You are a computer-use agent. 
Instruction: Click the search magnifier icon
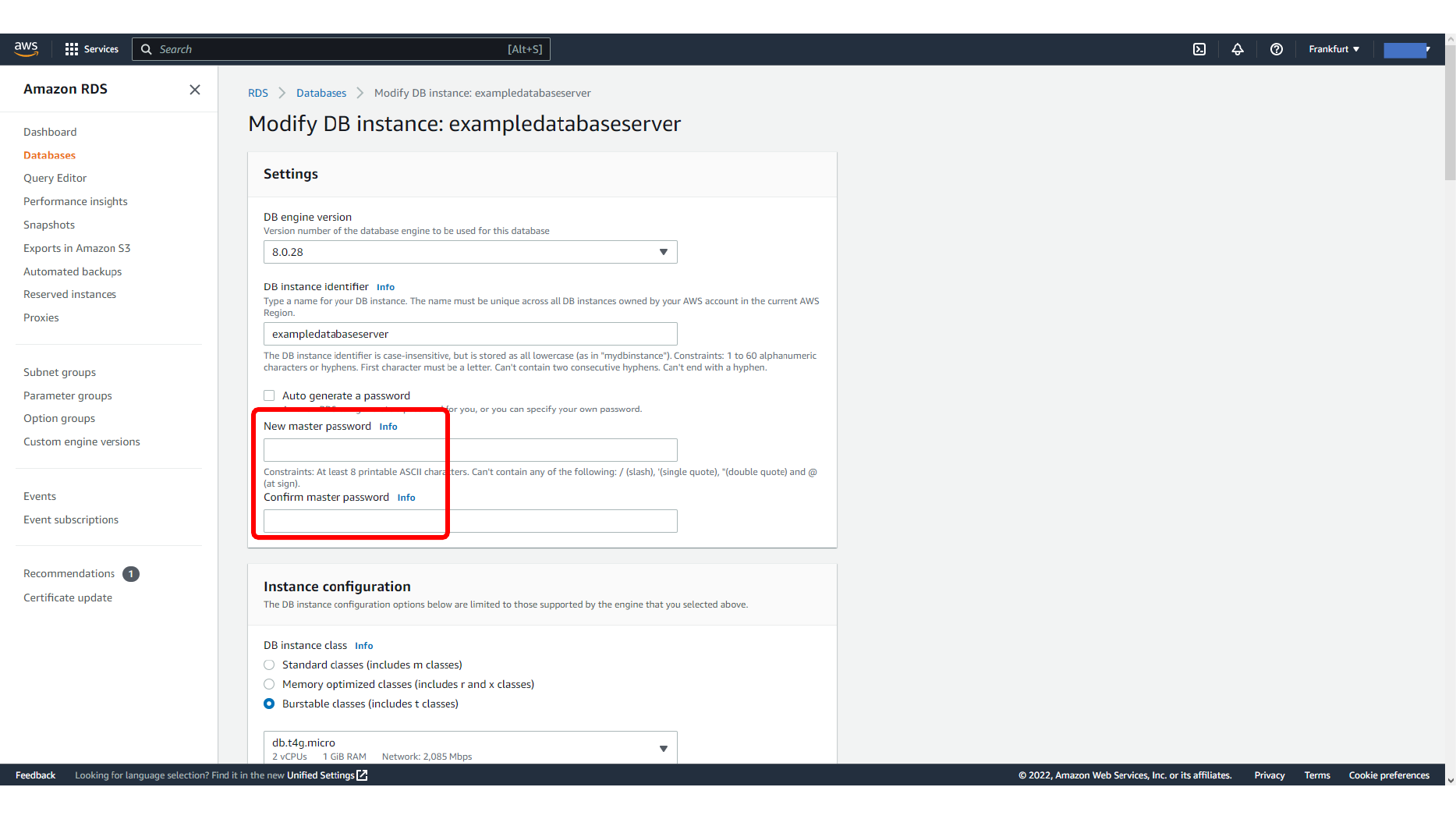pyautogui.click(x=146, y=49)
